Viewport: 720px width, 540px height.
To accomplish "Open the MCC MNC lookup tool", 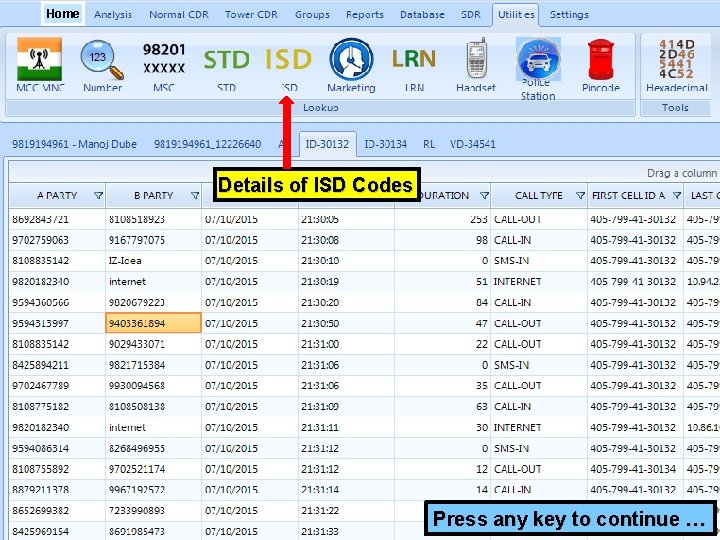I will (x=39, y=64).
